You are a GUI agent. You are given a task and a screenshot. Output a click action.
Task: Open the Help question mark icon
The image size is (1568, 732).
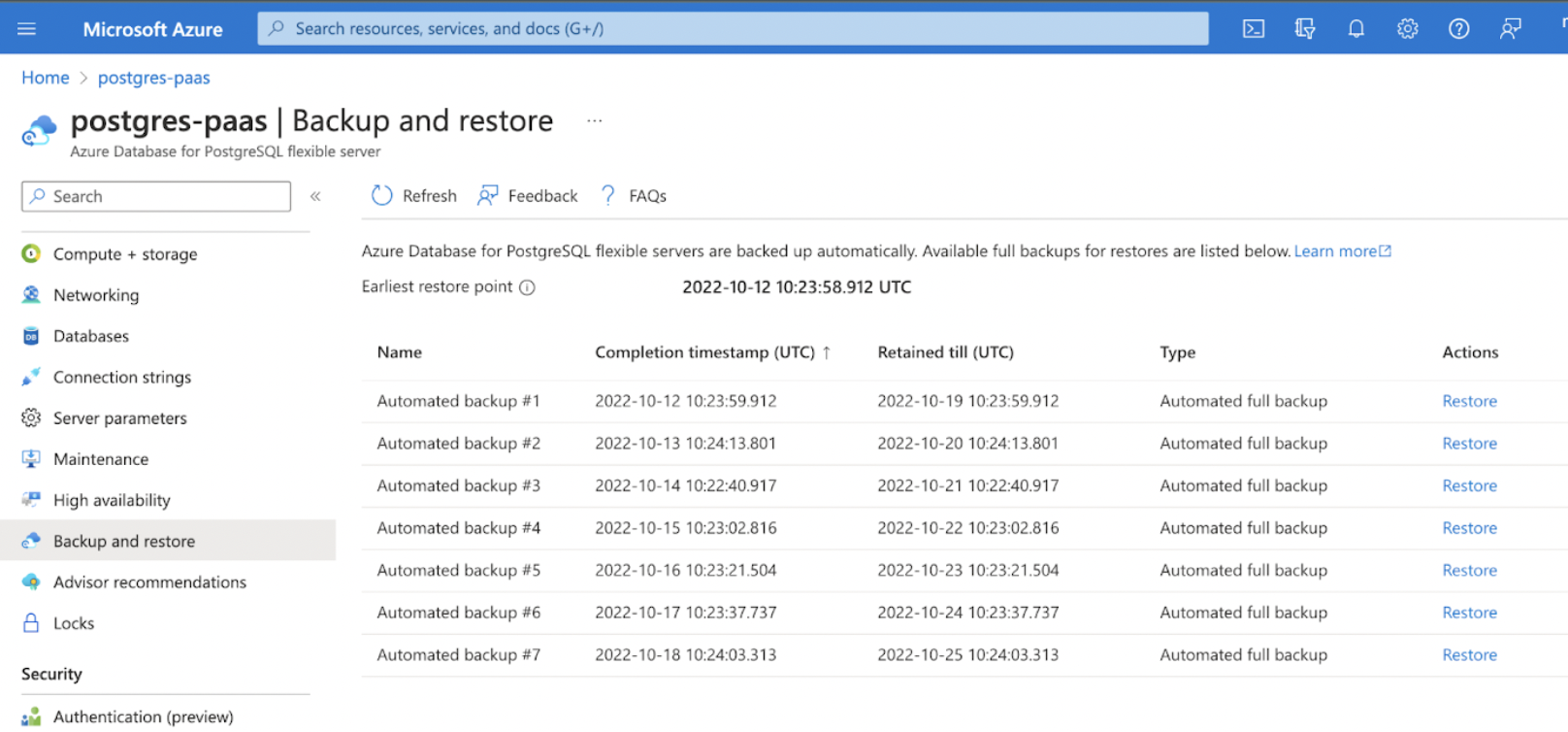coord(1459,29)
